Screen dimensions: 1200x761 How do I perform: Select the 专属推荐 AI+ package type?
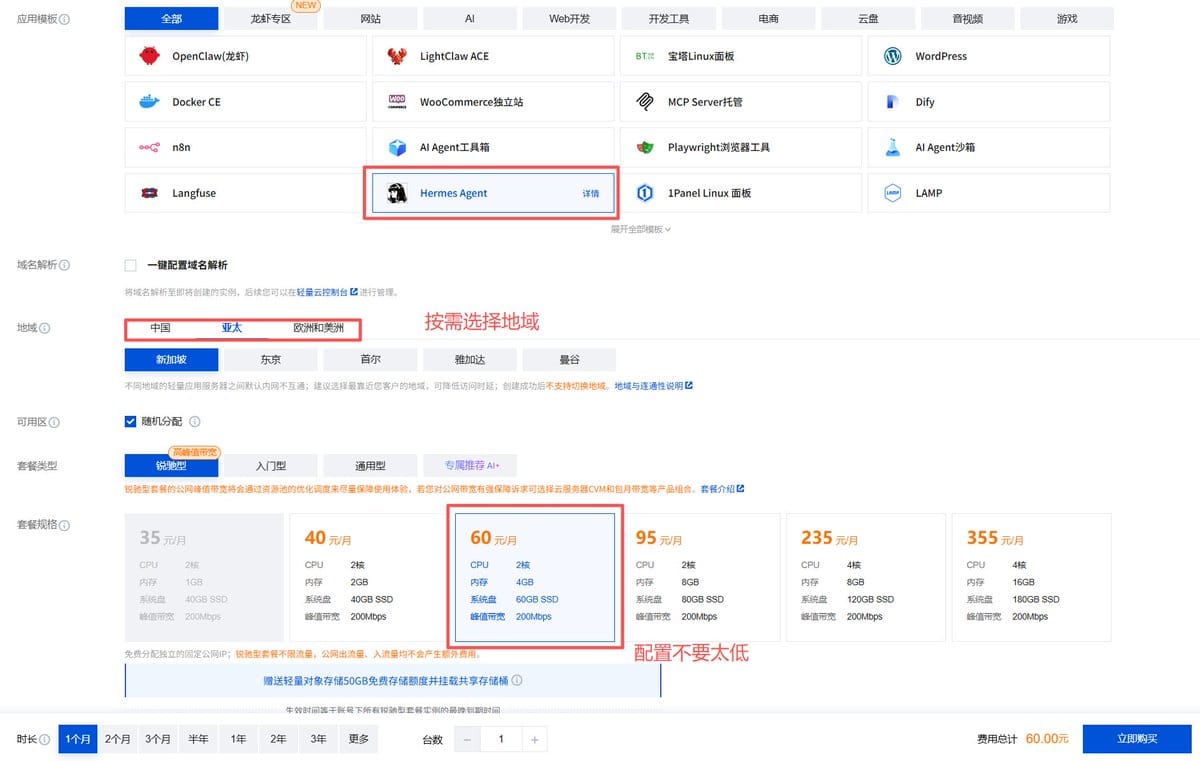click(x=470, y=465)
